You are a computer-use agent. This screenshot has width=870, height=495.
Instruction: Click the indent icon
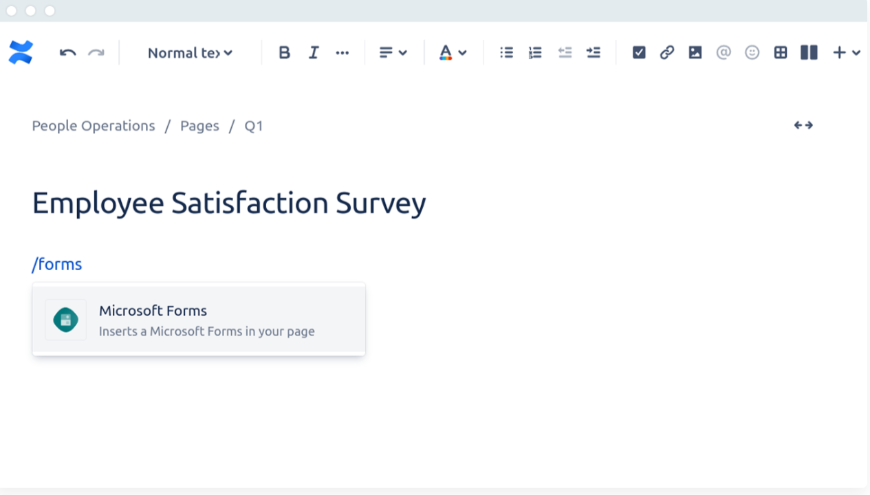tap(593, 53)
